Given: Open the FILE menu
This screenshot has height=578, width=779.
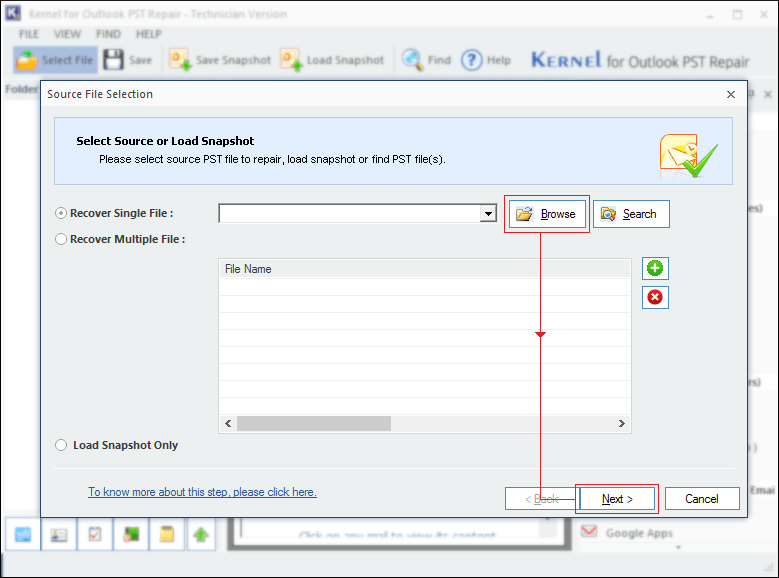Looking at the screenshot, I should pyautogui.click(x=29, y=34).
